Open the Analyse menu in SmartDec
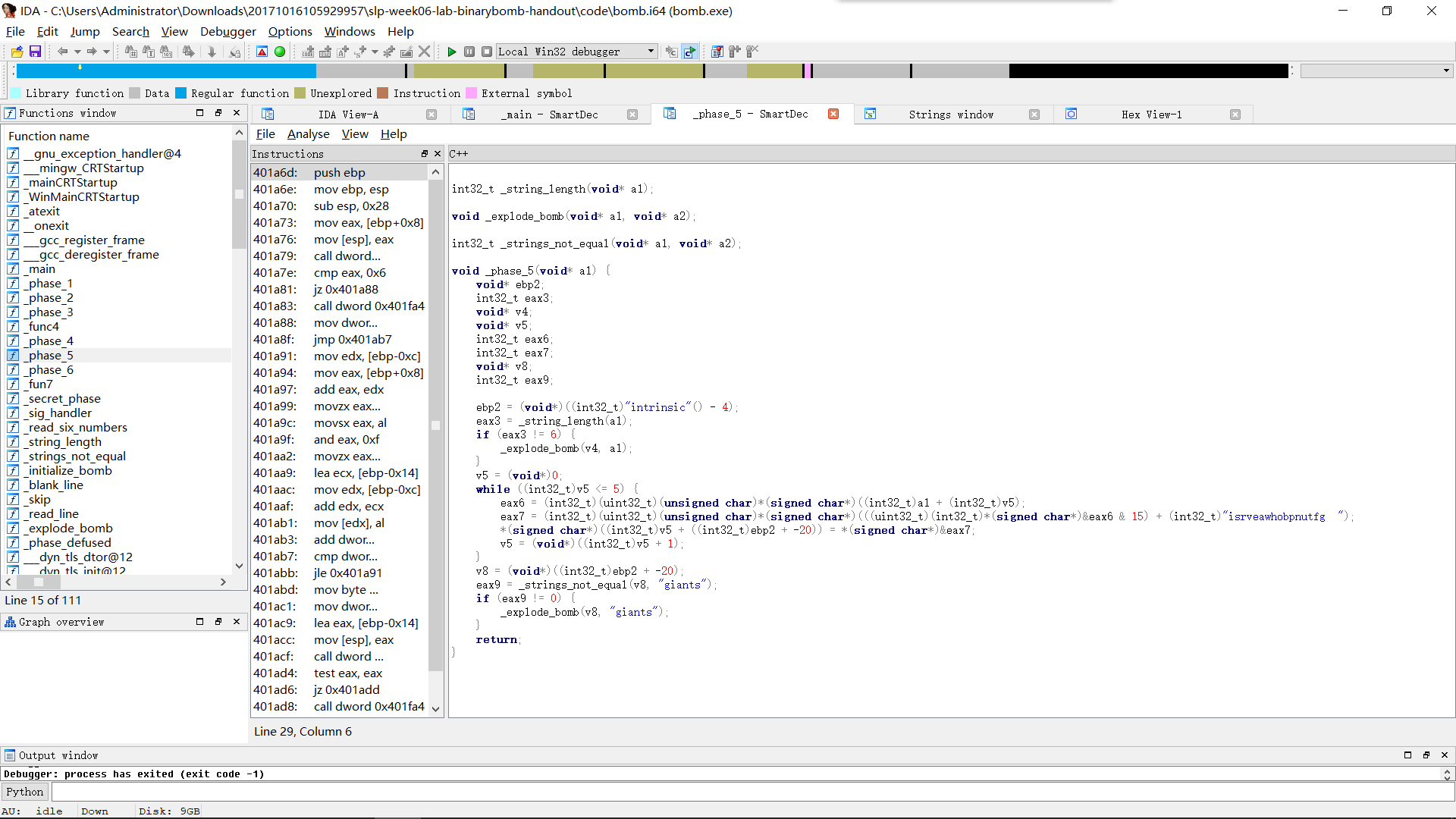Image resolution: width=1456 pixels, height=819 pixels. point(308,134)
